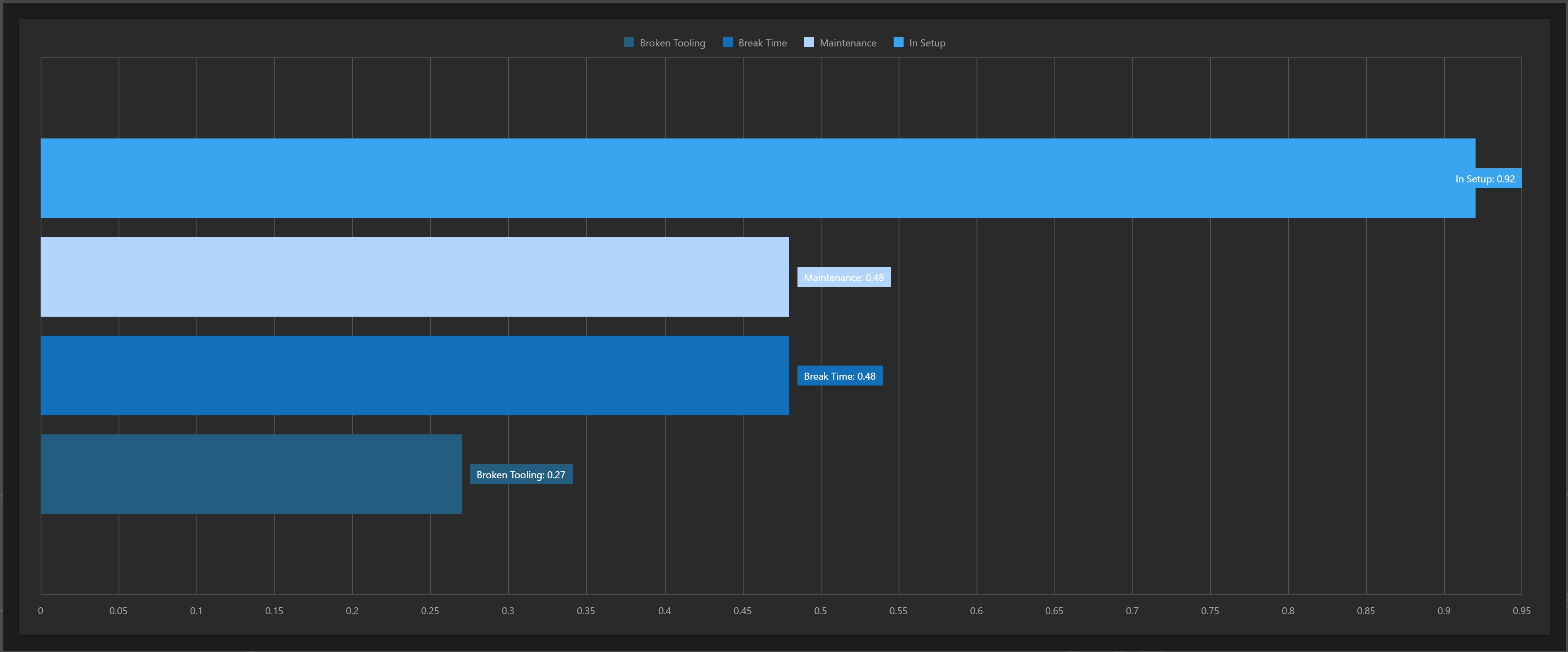Screen dimensions: 1568x652
Task: Hide the In Setup series via legend text
Action: [926, 43]
